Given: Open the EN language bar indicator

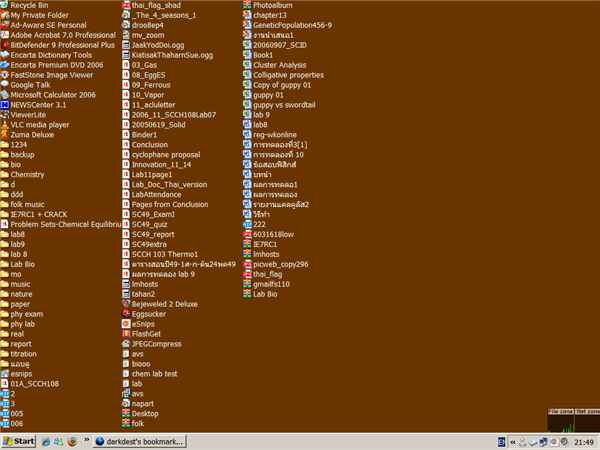Looking at the screenshot, I should point(502,442).
